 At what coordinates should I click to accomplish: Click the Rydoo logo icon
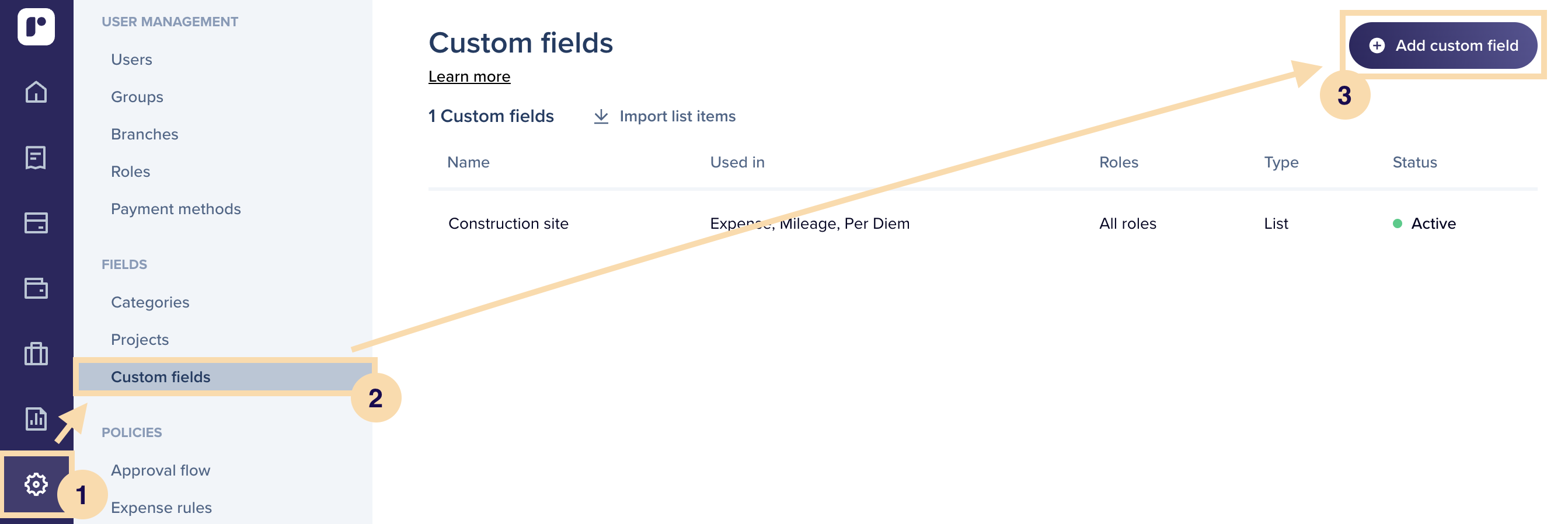point(36,27)
